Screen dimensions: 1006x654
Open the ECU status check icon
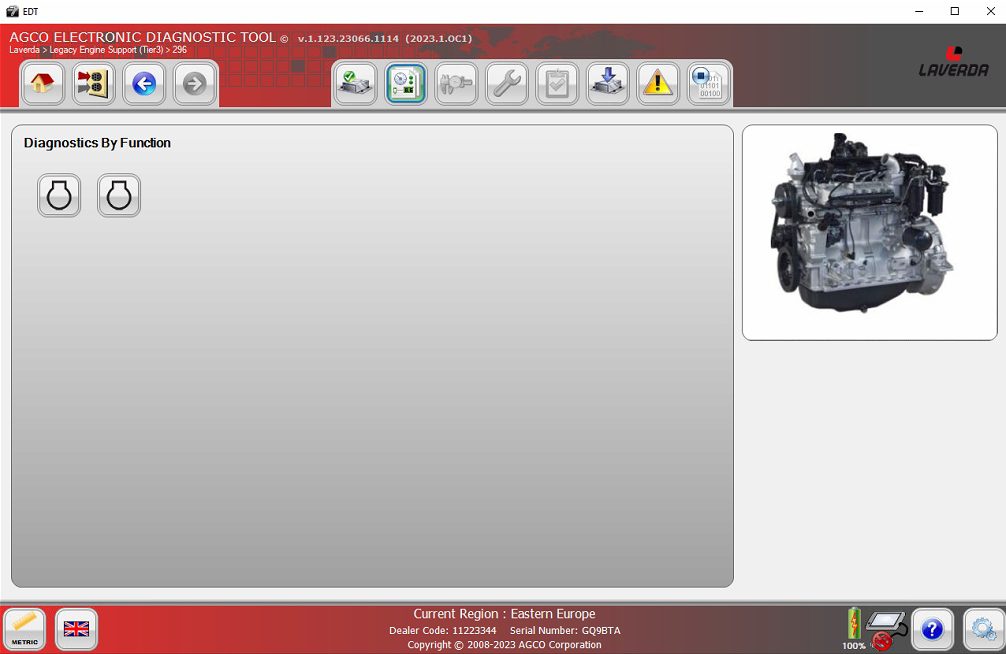tap(355, 83)
